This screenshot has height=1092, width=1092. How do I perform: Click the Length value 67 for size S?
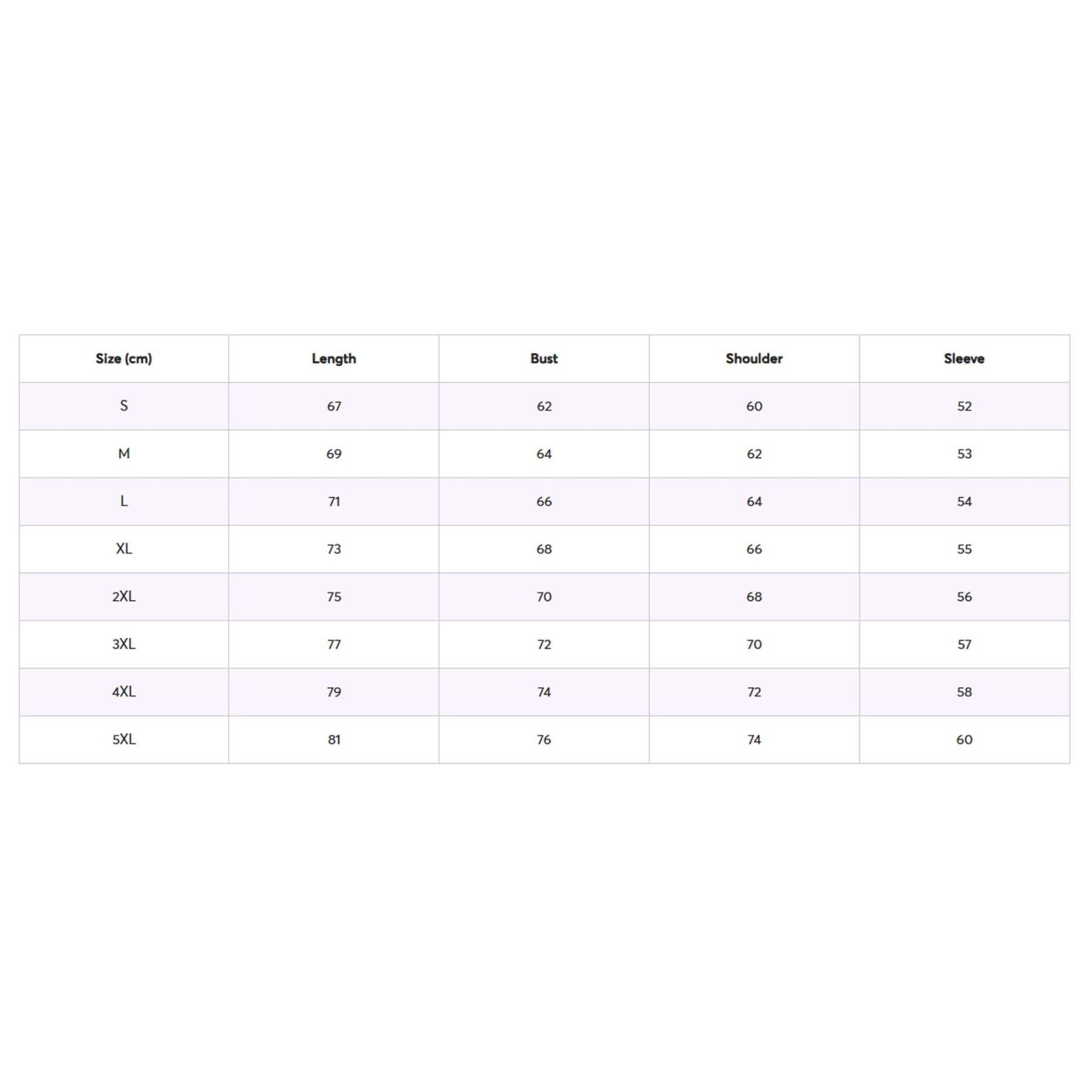click(334, 406)
